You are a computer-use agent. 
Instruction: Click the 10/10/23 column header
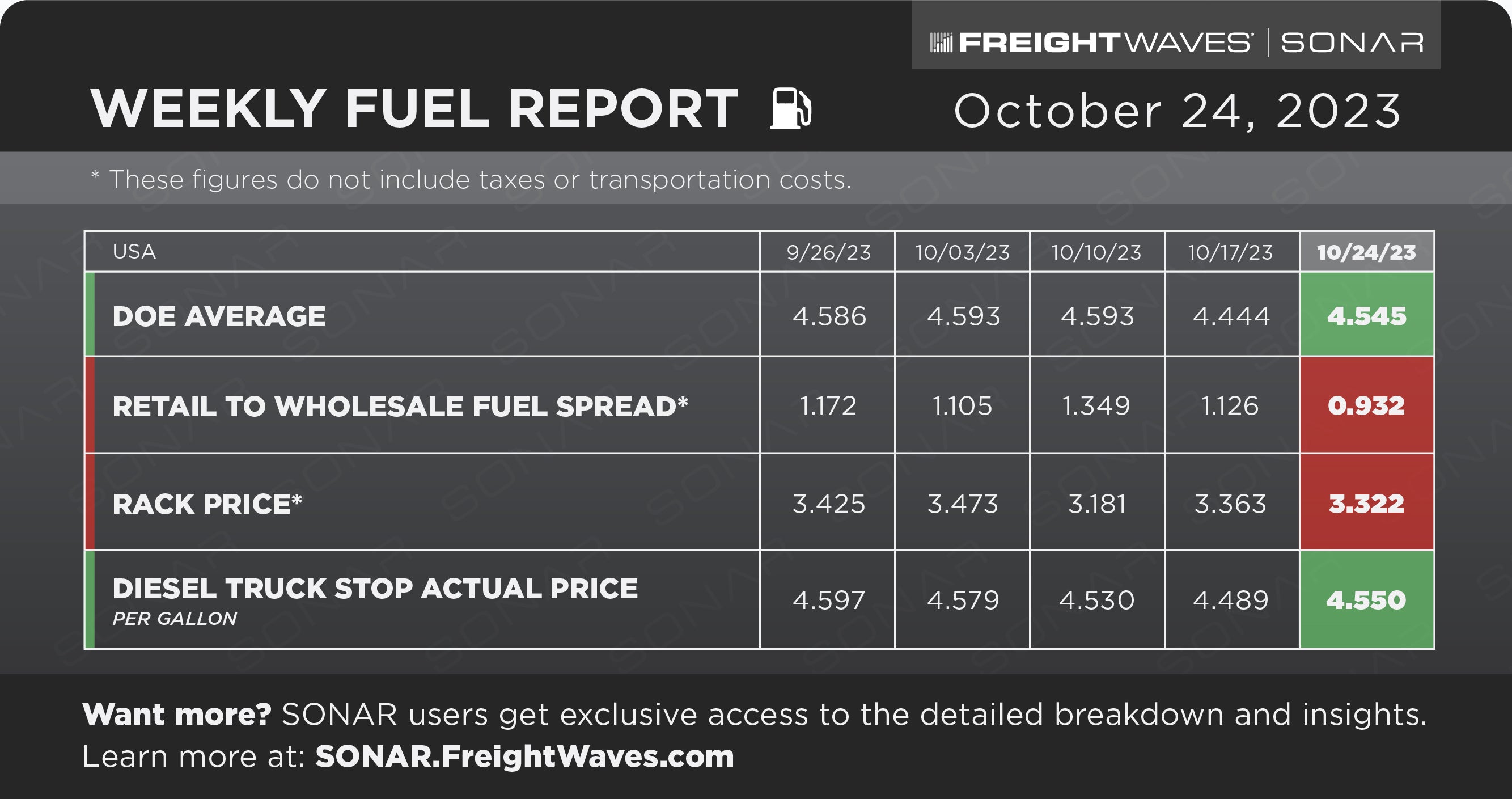tap(1096, 252)
